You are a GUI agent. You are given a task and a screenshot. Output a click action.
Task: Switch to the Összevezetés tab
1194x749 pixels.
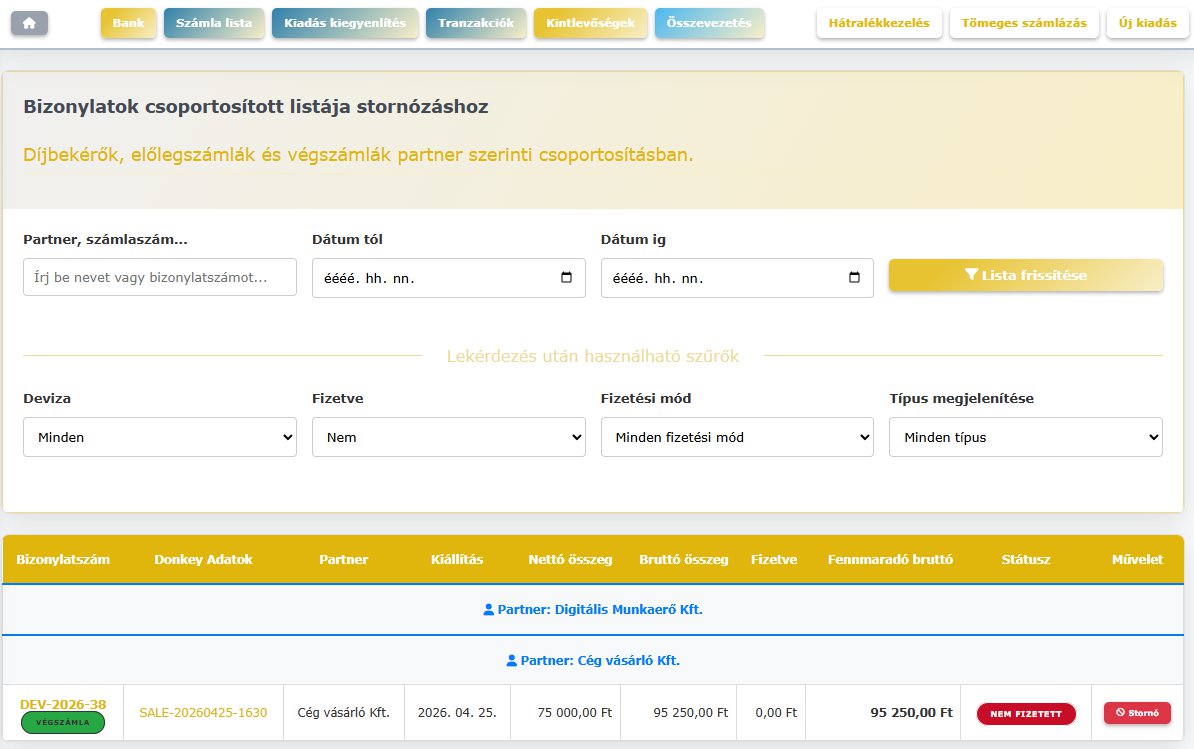[709, 23]
